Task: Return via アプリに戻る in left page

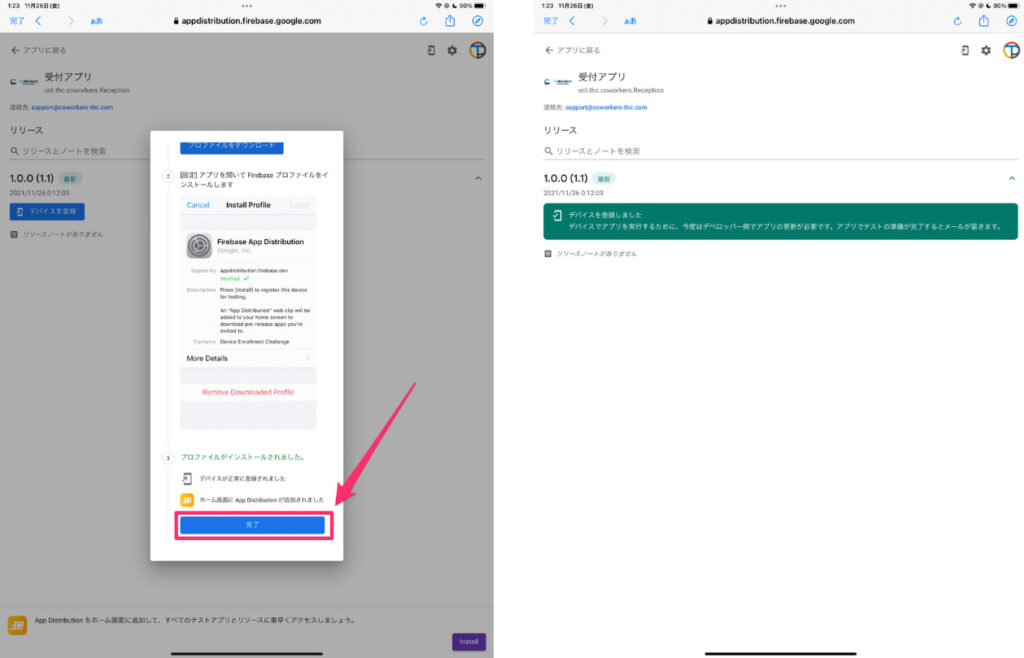Action: [x=39, y=50]
